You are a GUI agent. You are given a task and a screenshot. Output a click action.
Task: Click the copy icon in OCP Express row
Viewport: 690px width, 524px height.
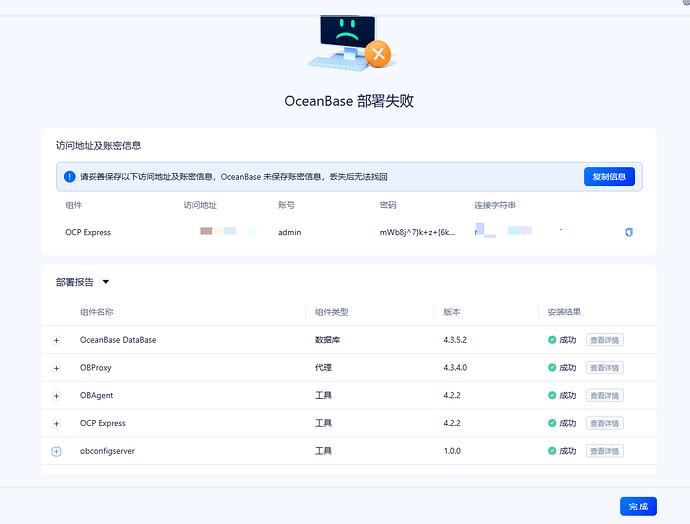(x=629, y=232)
